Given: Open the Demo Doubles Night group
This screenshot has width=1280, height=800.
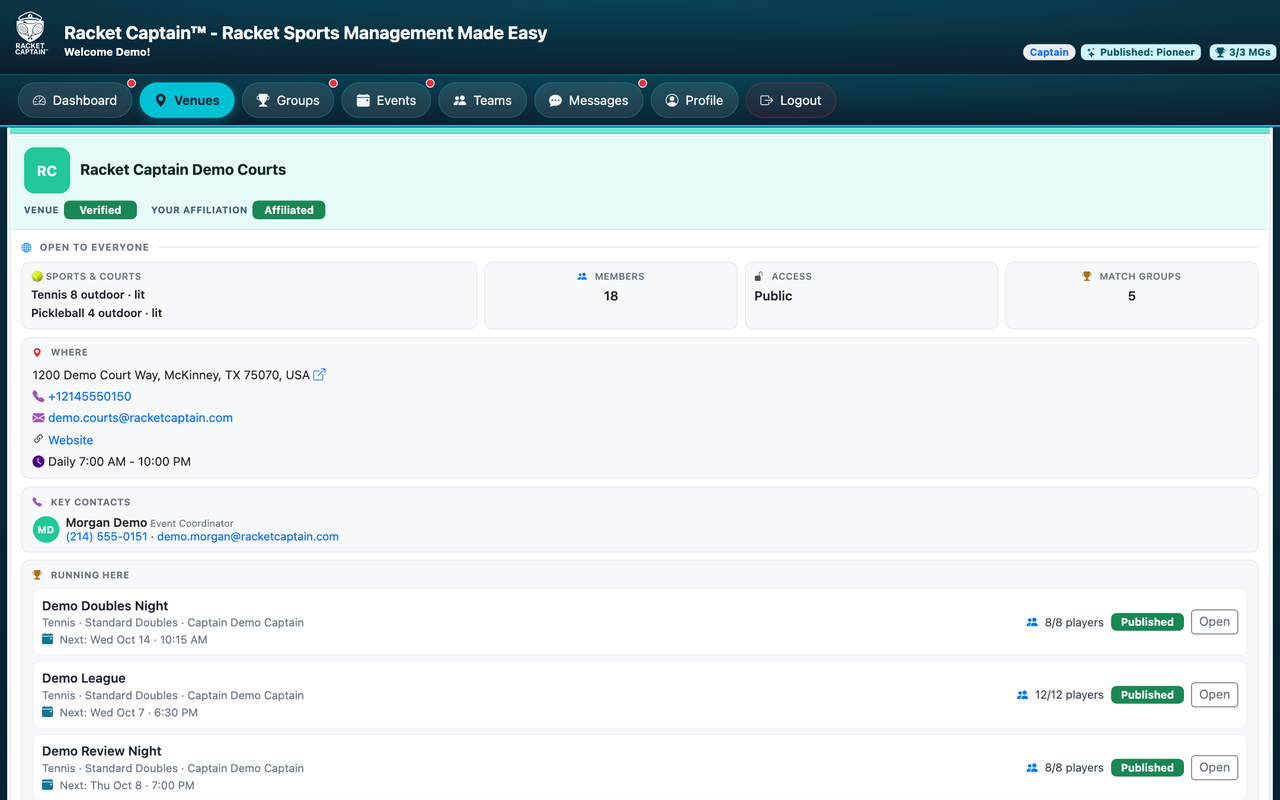Looking at the screenshot, I should coord(1214,622).
